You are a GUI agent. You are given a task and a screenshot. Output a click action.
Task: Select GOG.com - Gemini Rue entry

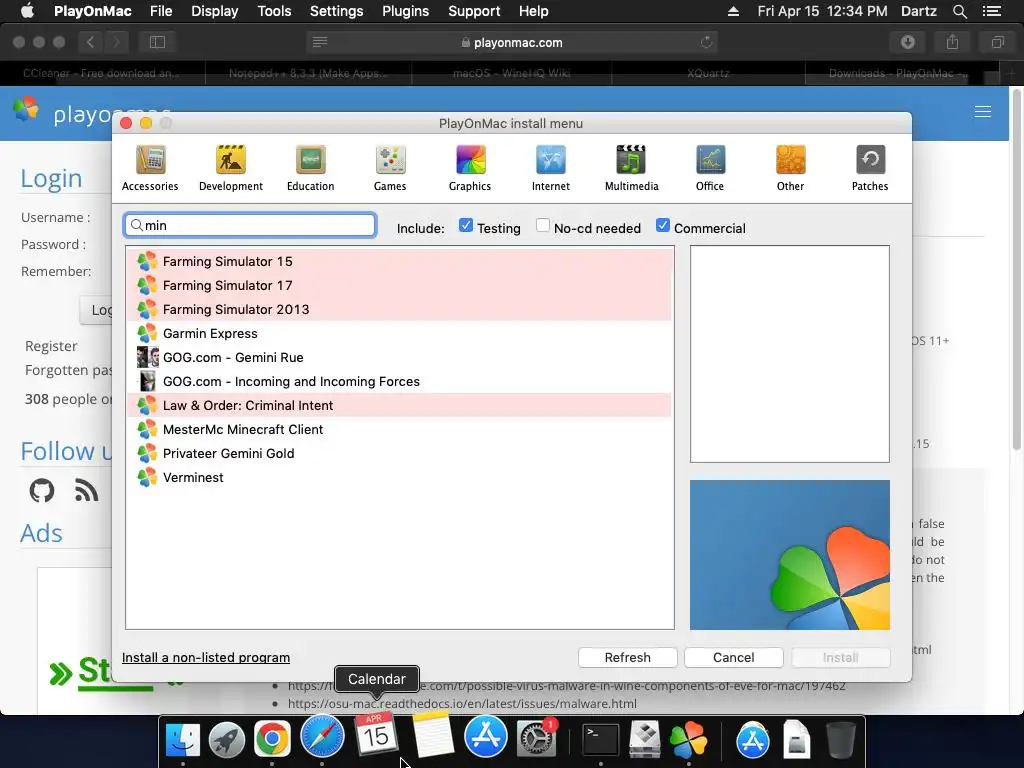click(399, 357)
